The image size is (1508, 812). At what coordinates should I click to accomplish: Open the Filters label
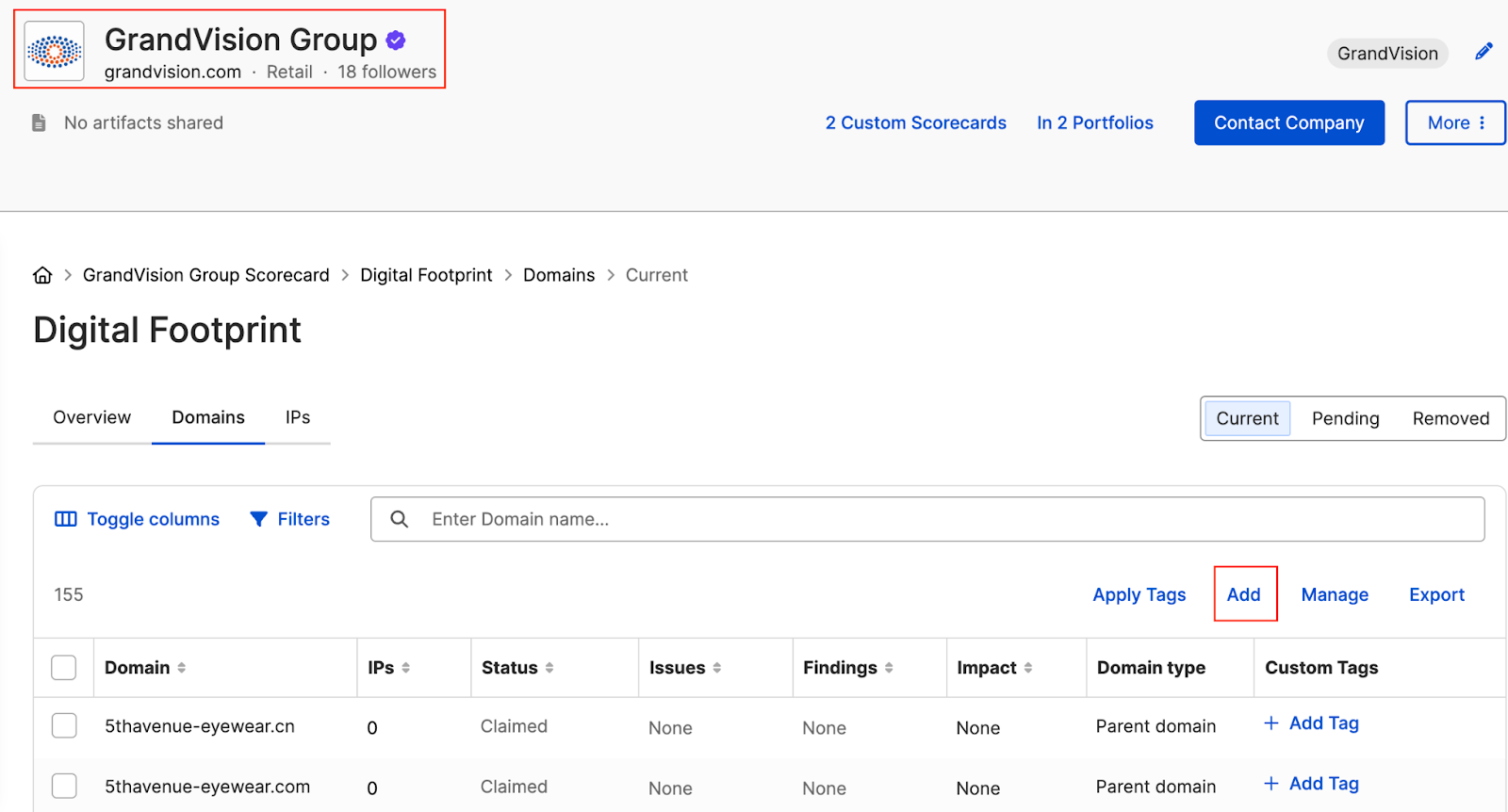tap(303, 519)
